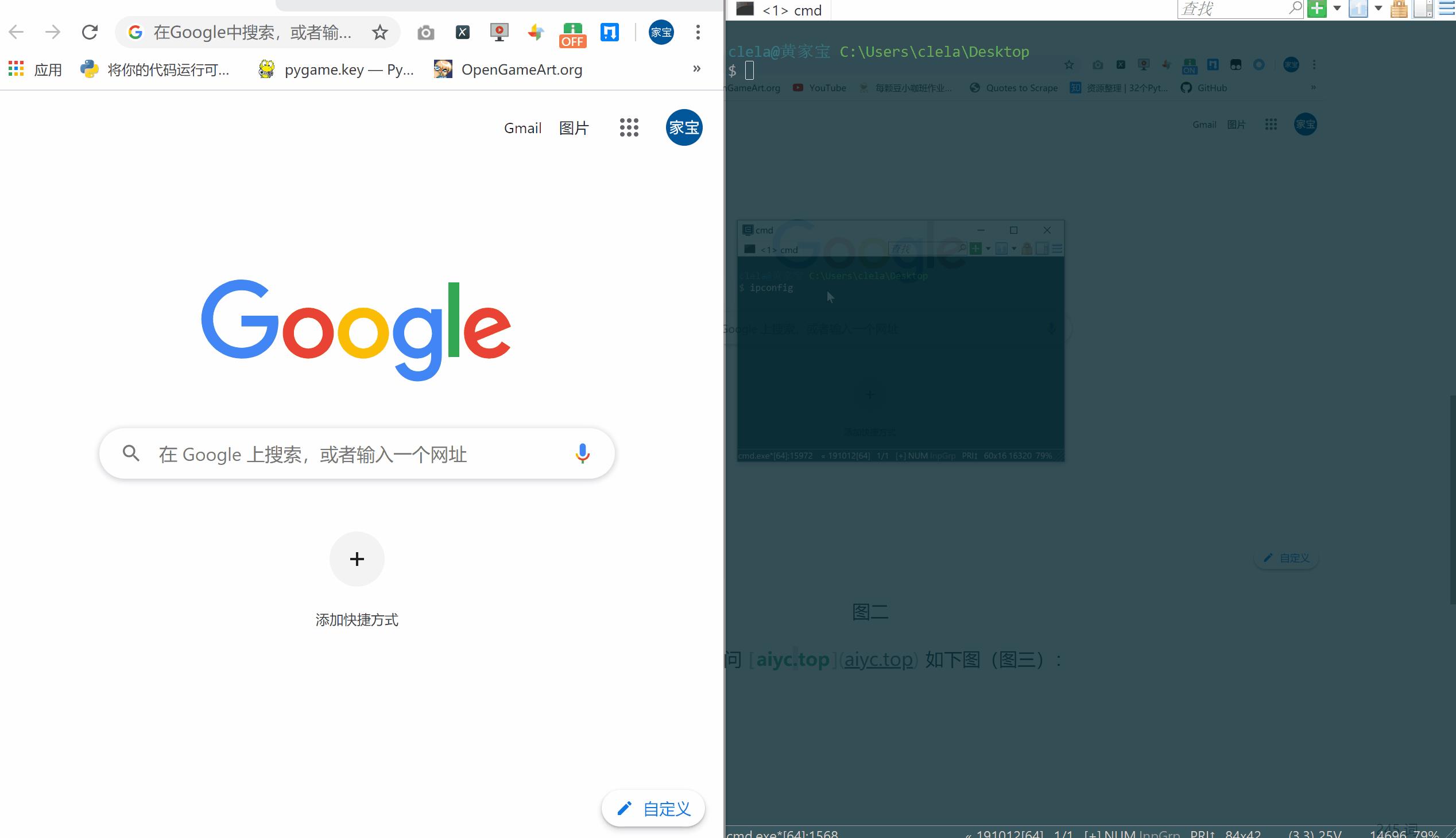This screenshot has height=838, width=1456.
Task: Open the Gmail link
Action: click(x=522, y=128)
